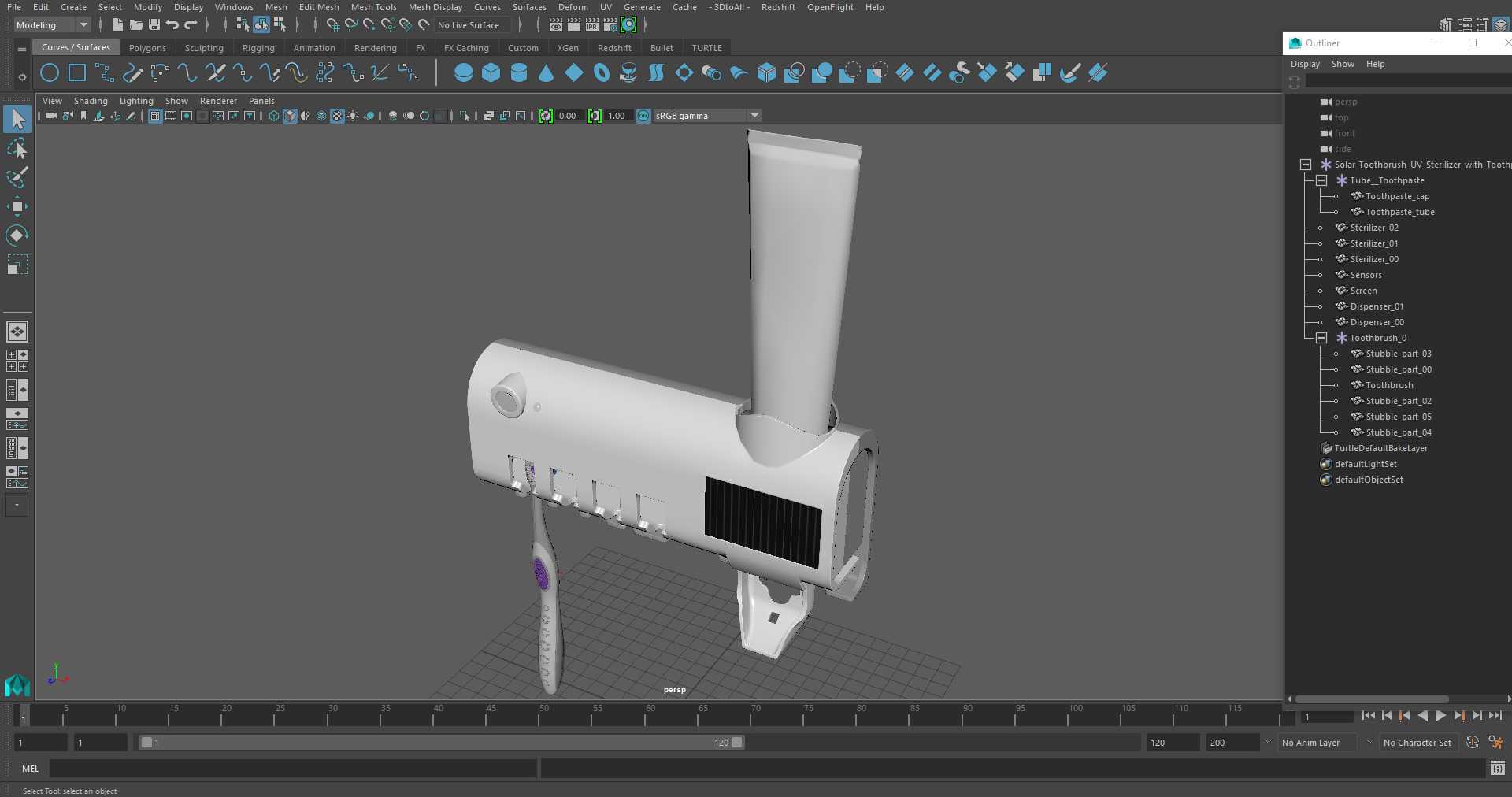This screenshot has width=1512, height=797.
Task: Select the NURBS square shelf icon
Action: 77,73
